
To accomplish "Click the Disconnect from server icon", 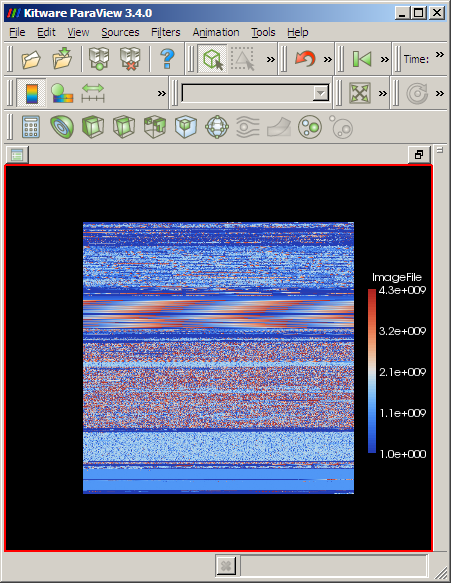I will pyautogui.click(x=130, y=59).
